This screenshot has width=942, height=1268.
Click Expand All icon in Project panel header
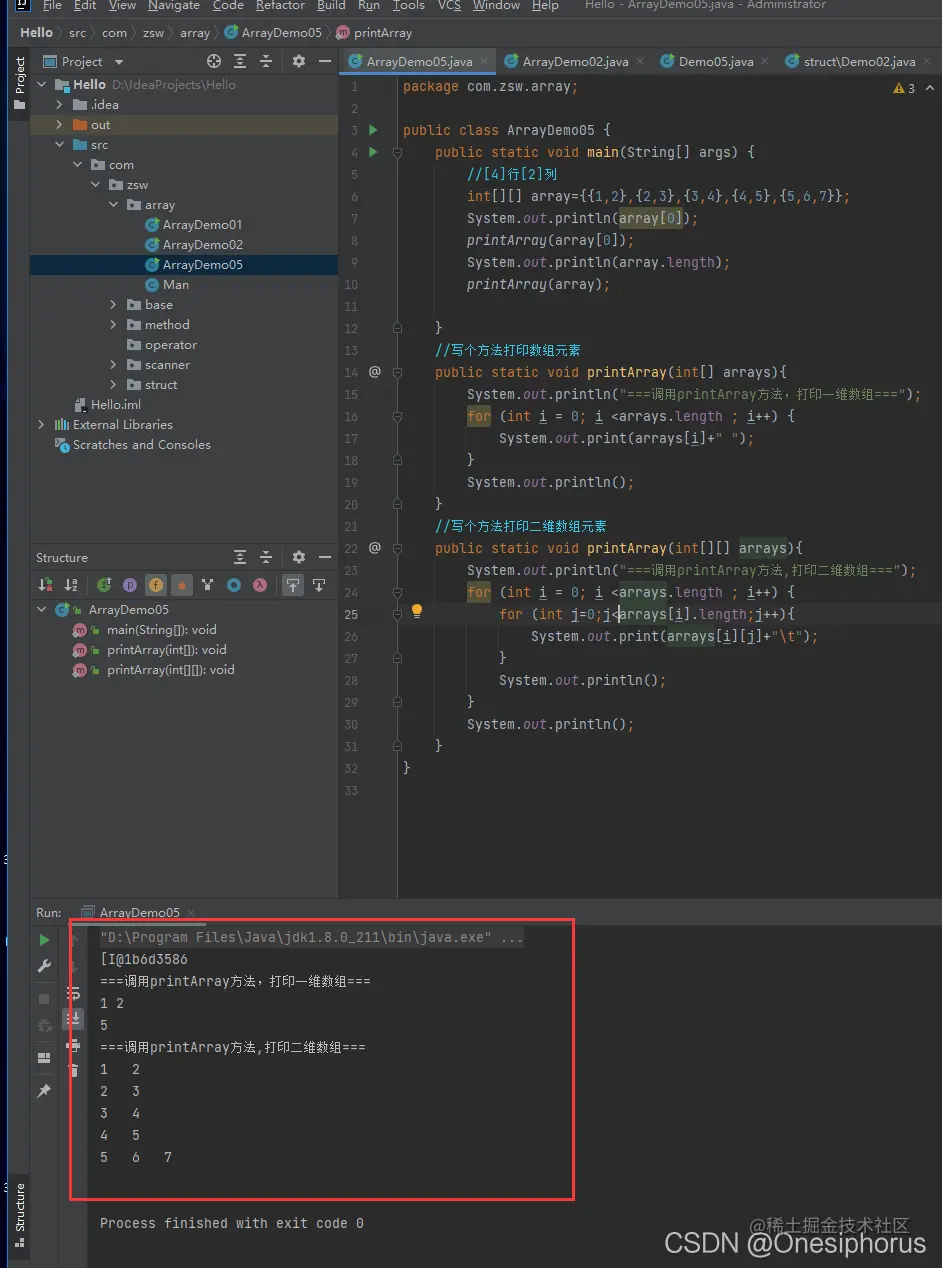(x=240, y=61)
